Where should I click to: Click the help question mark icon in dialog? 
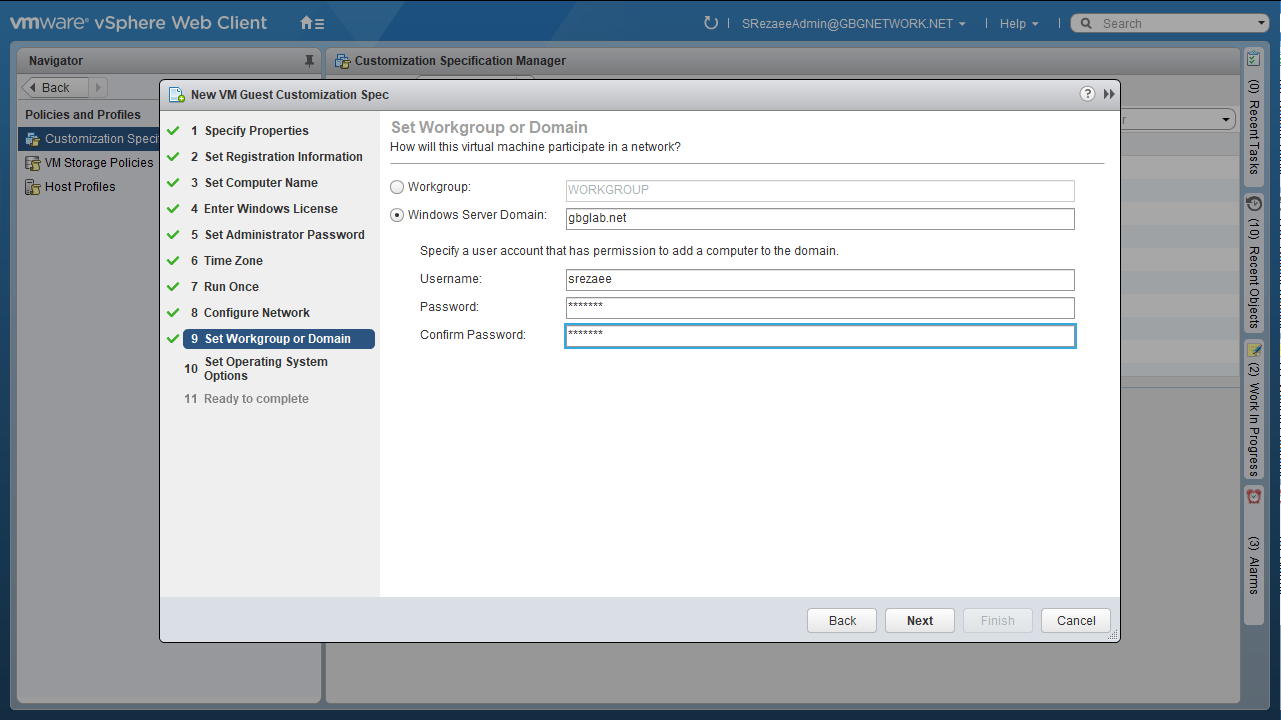point(1087,94)
